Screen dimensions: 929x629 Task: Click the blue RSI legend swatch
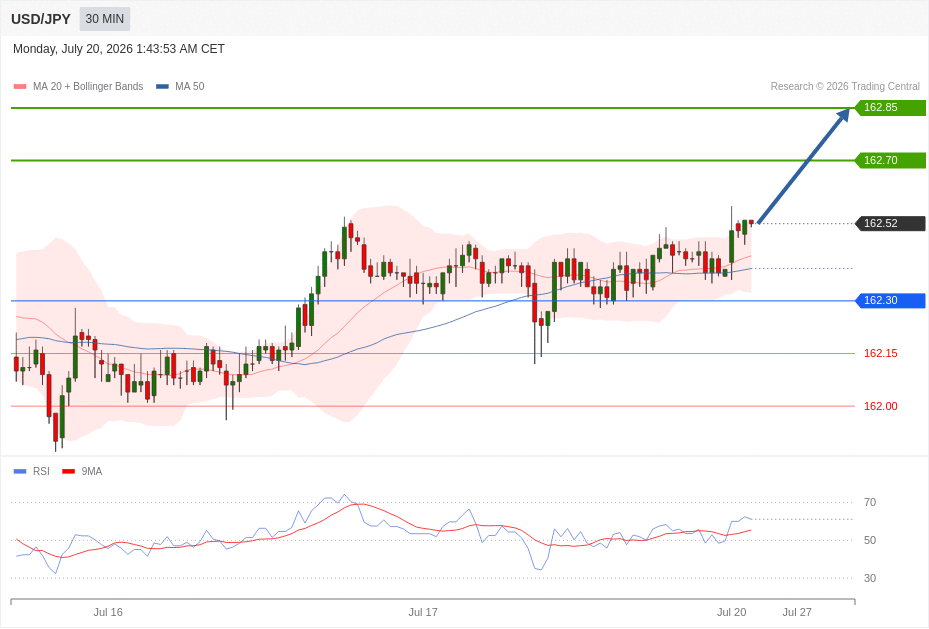(20, 471)
